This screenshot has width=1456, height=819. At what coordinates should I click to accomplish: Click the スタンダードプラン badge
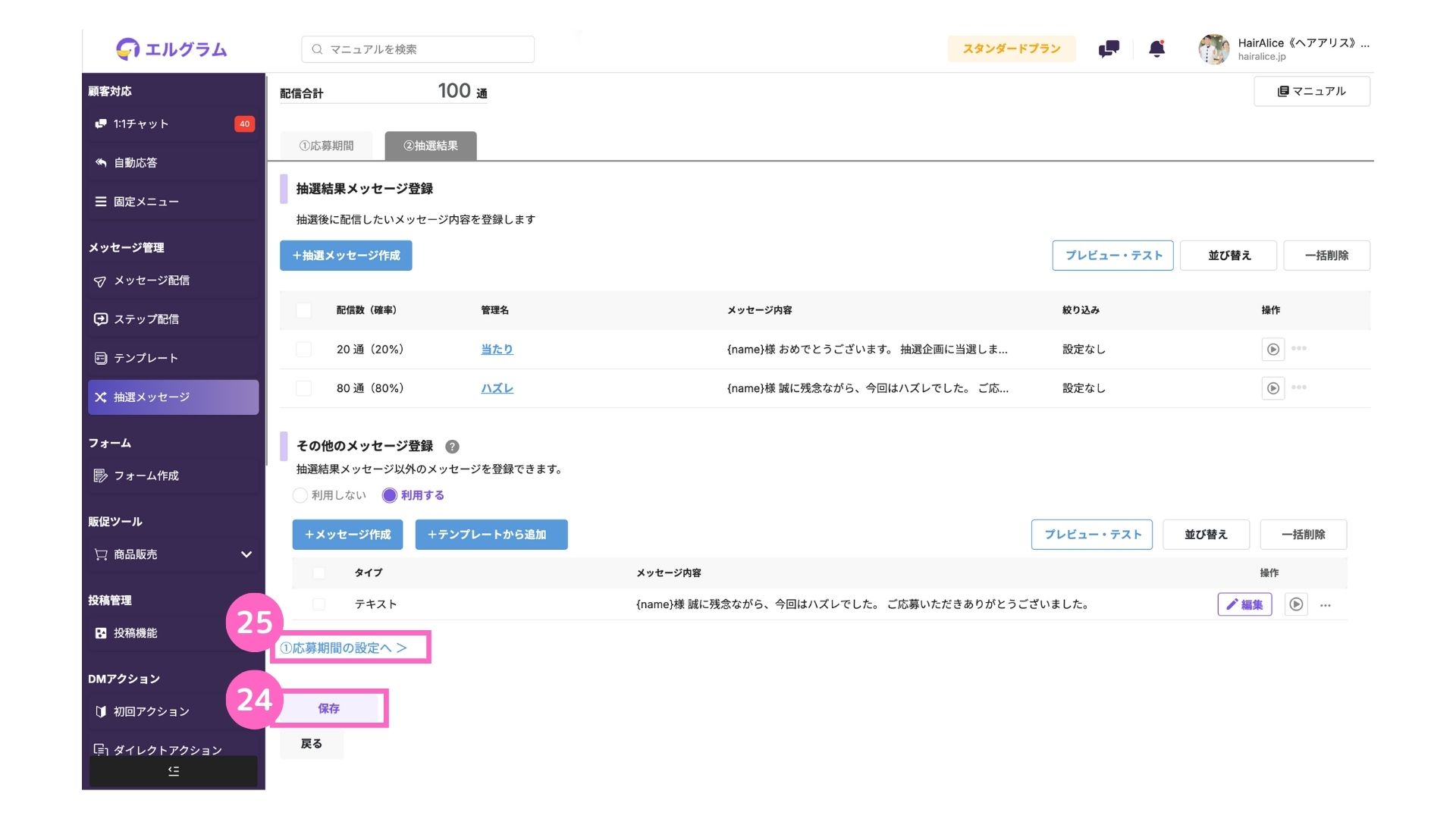1012,49
